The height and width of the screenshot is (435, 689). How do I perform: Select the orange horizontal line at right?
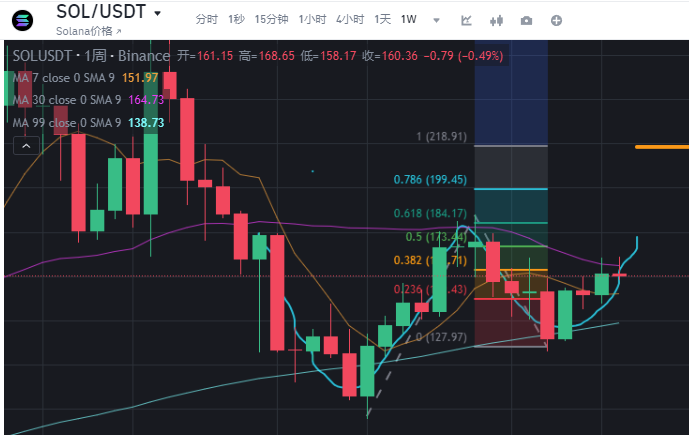click(x=662, y=147)
